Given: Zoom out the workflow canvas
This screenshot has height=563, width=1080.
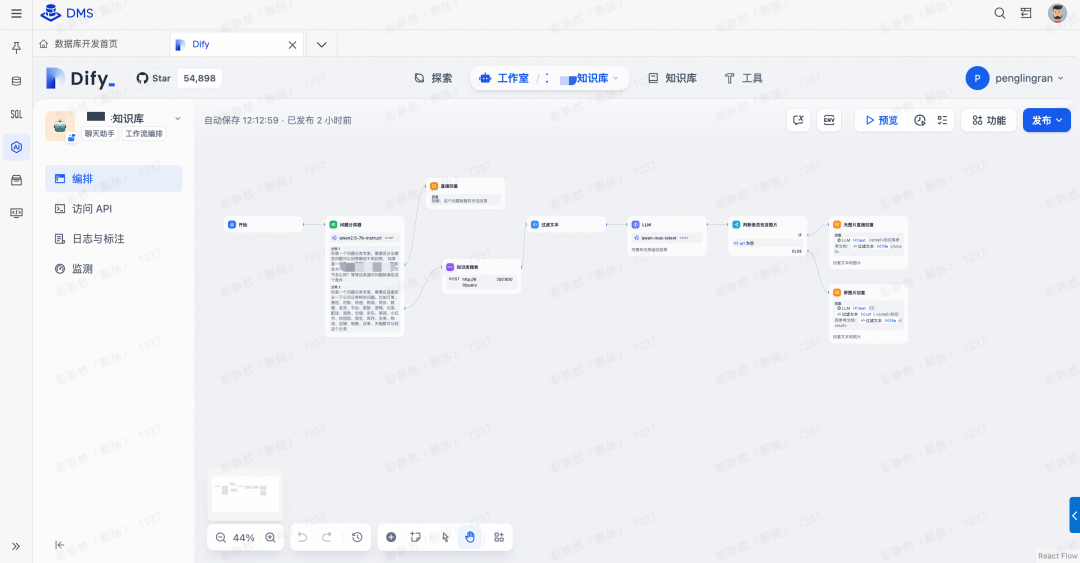Looking at the screenshot, I should pyautogui.click(x=220, y=538).
